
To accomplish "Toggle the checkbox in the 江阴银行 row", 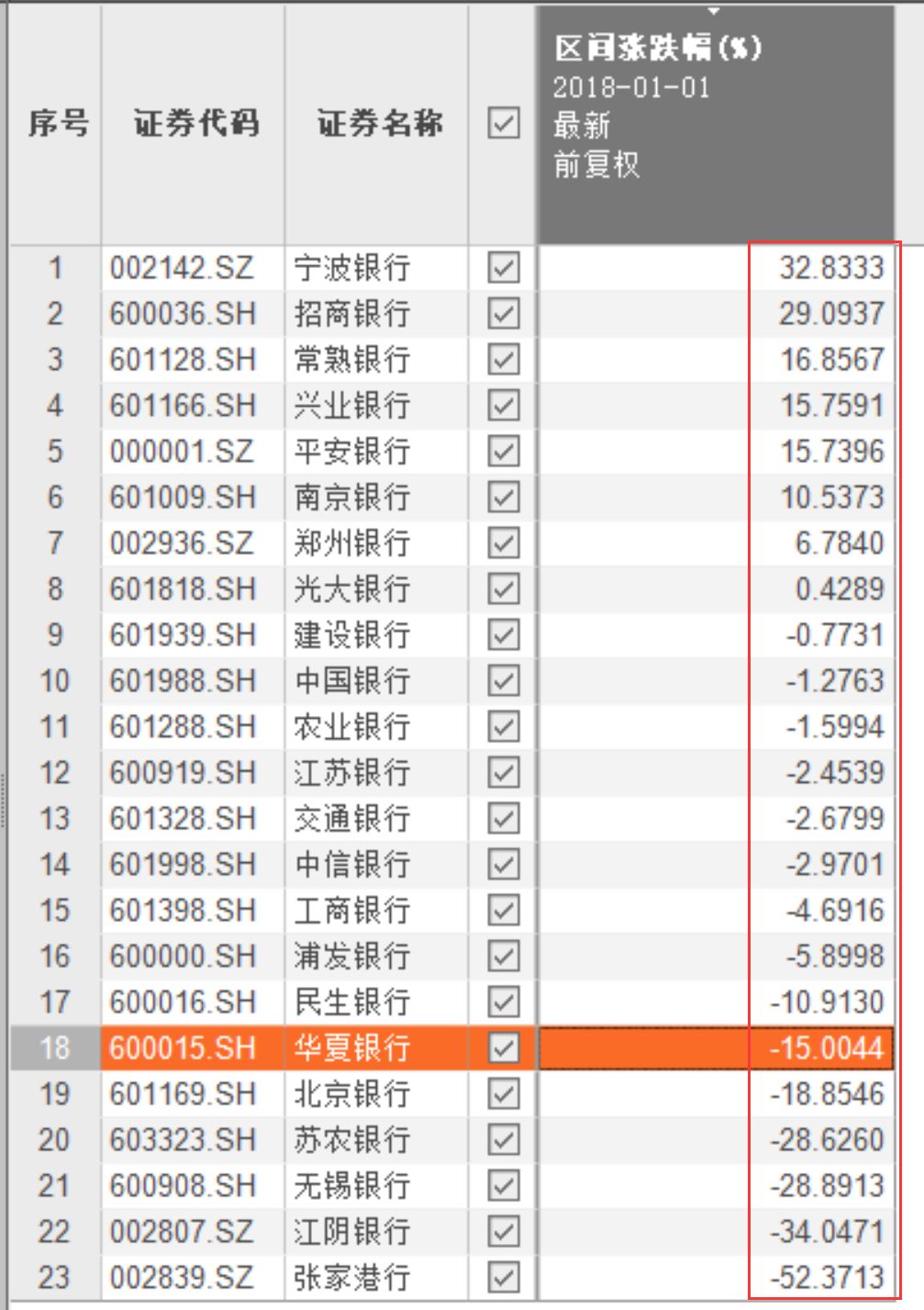I will (x=504, y=1231).
